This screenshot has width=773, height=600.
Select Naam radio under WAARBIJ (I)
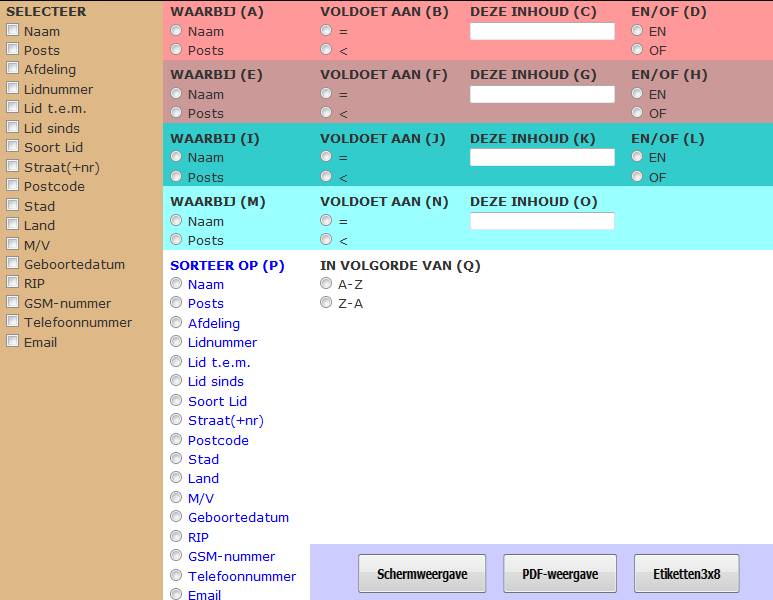tap(176, 157)
